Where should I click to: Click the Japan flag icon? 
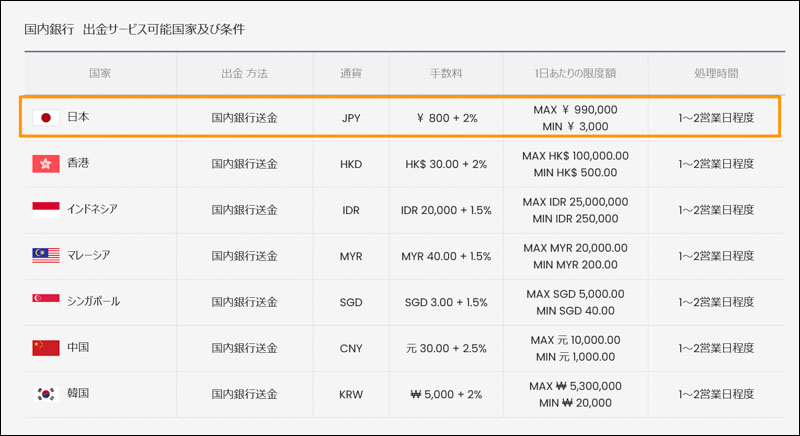point(46,118)
